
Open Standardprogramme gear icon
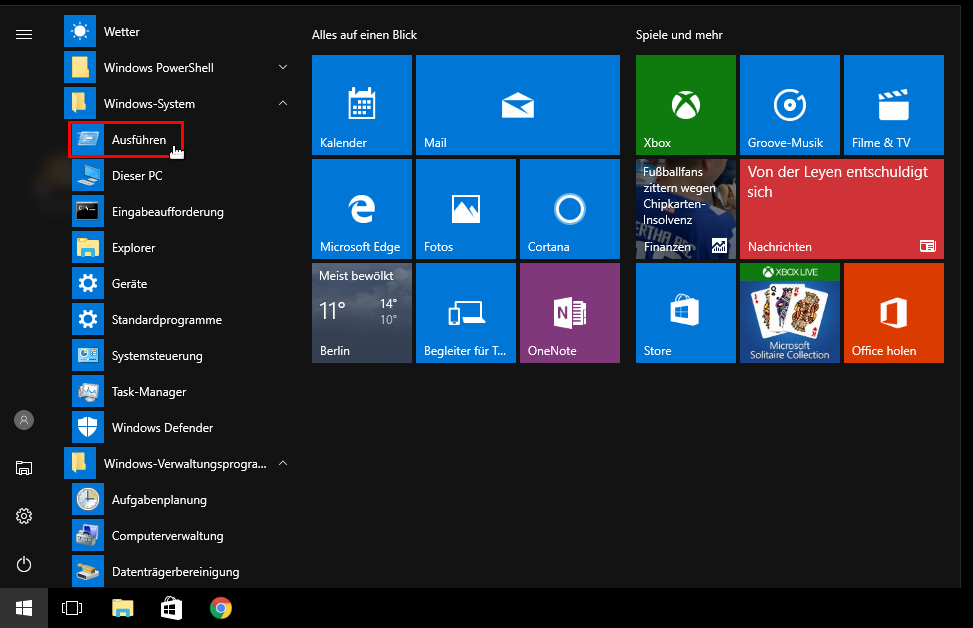tap(87, 319)
